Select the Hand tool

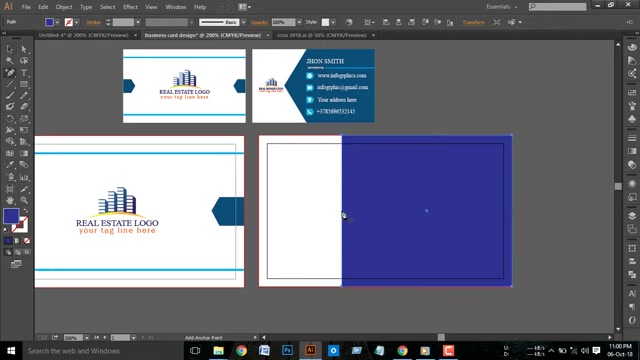pyautogui.click(x=10, y=200)
